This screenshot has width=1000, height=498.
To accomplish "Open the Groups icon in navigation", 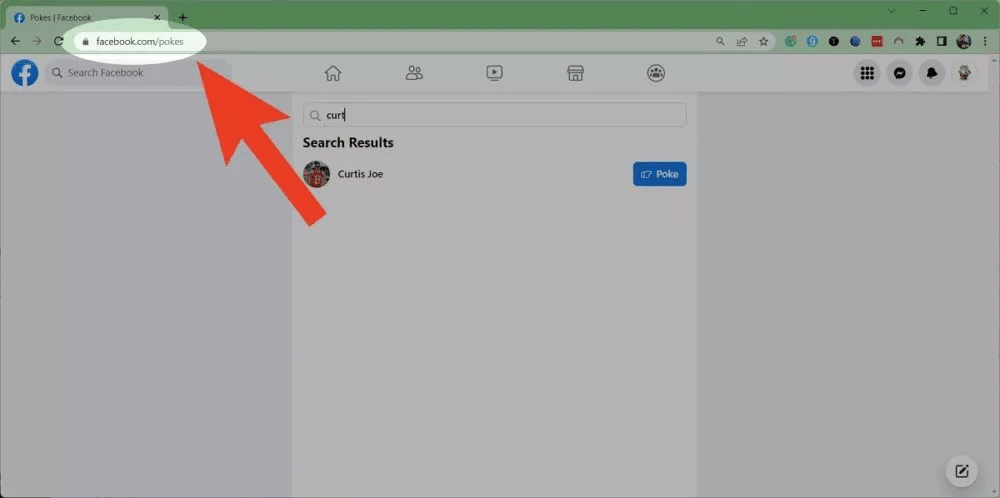I will pos(656,73).
